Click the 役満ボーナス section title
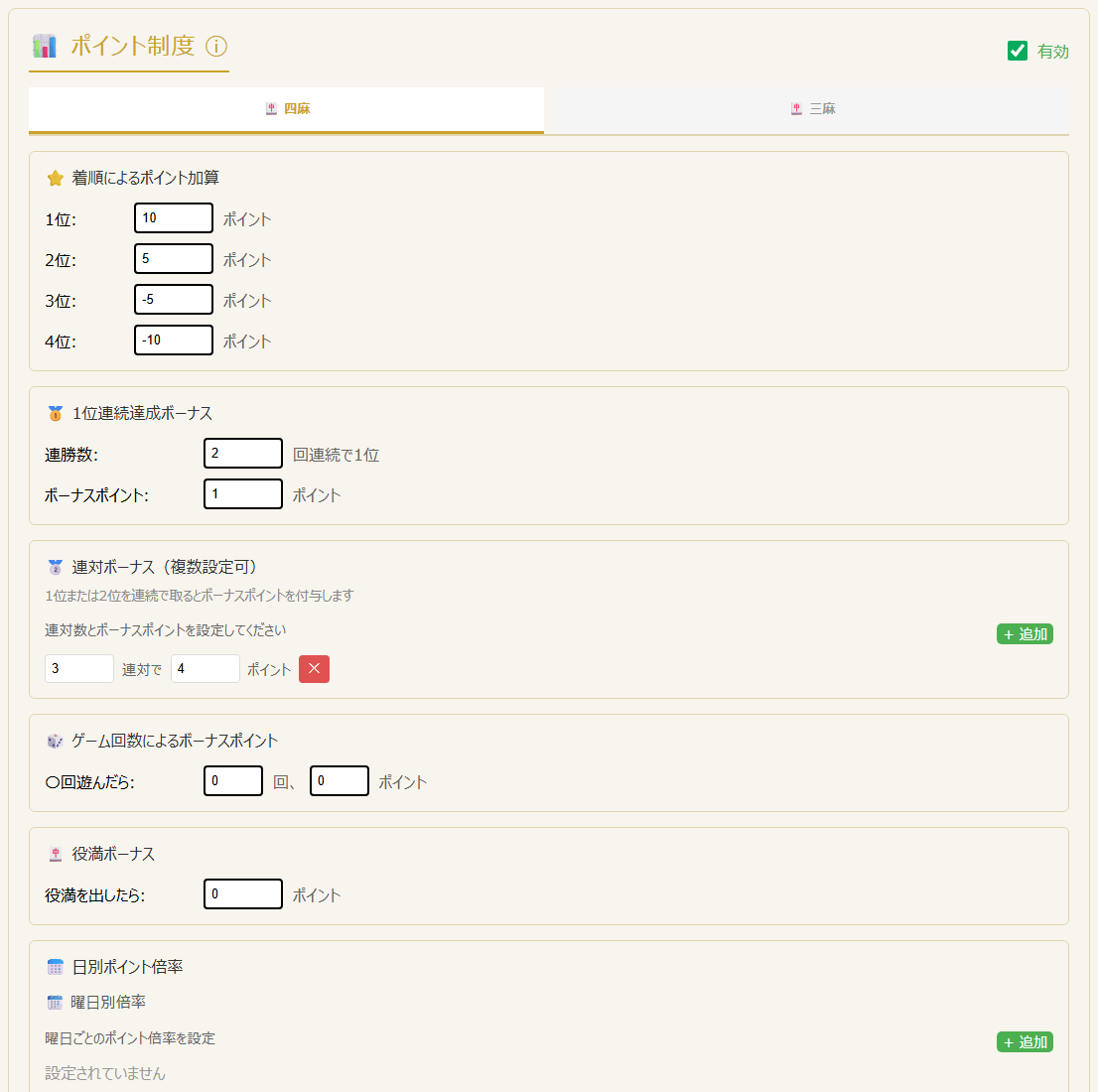This screenshot has height=1092, width=1098. (x=113, y=854)
